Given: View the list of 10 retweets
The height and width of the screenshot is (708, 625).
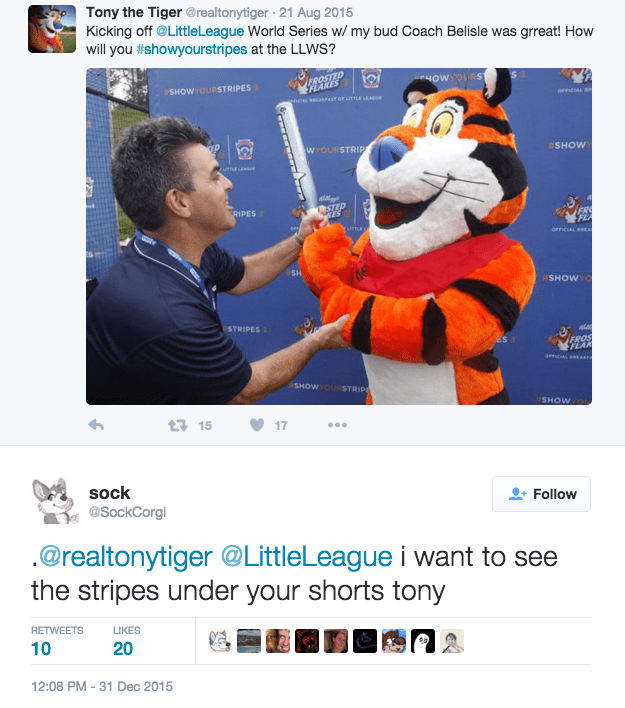Looking at the screenshot, I should (57, 641).
